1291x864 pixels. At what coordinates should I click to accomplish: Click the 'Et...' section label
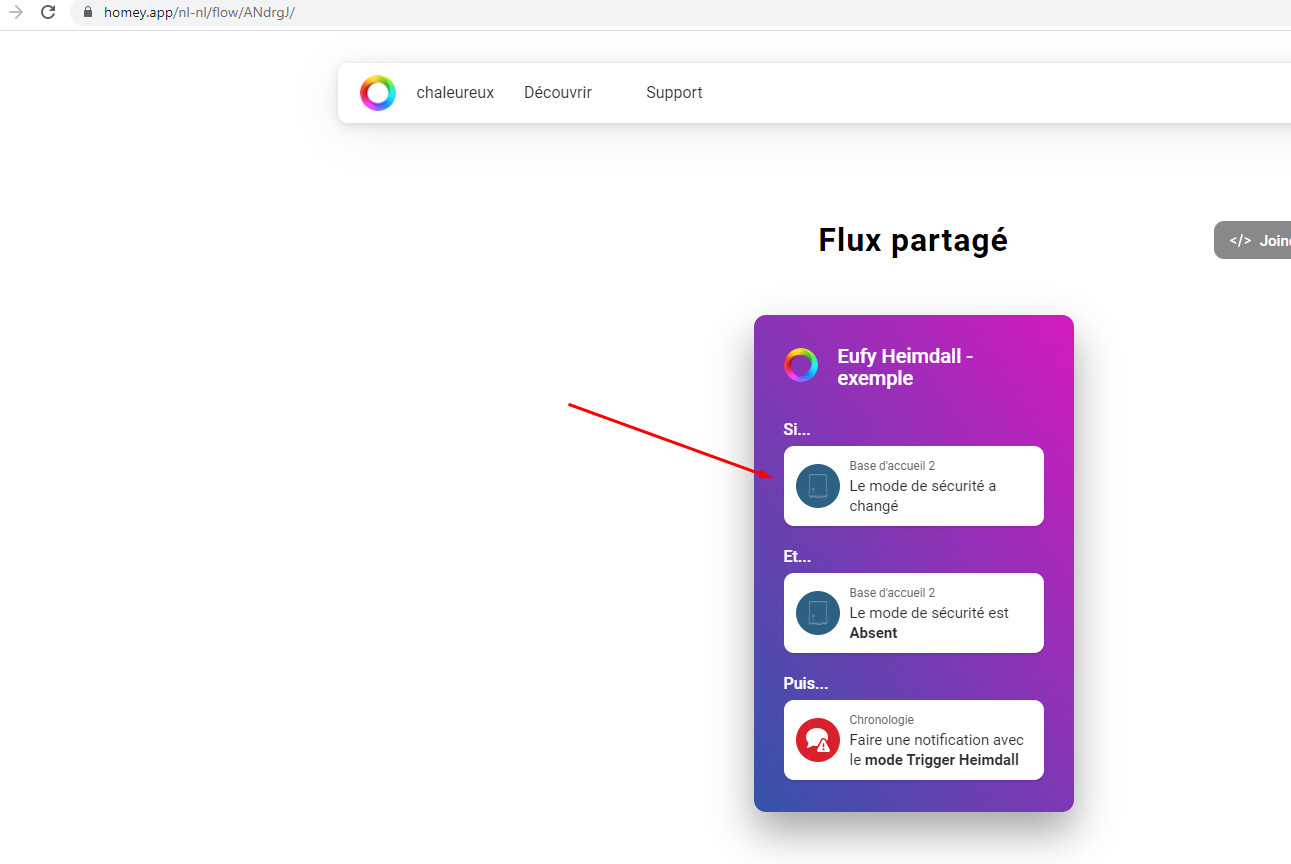coord(797,557)
